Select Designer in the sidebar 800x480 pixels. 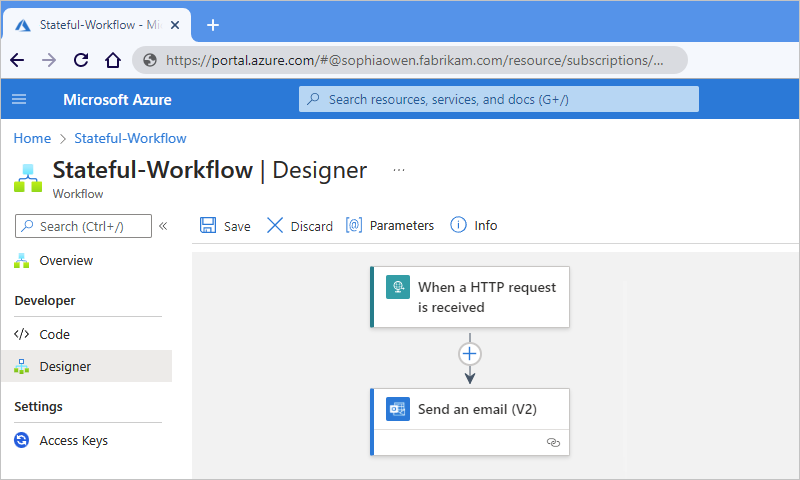[x=65, y=367]
